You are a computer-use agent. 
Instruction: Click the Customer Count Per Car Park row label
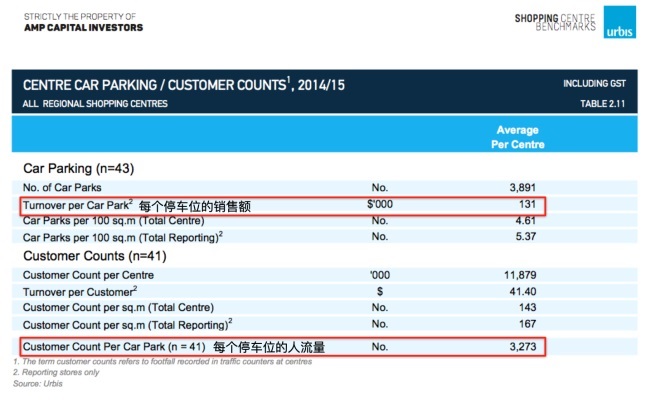[114, 346]
